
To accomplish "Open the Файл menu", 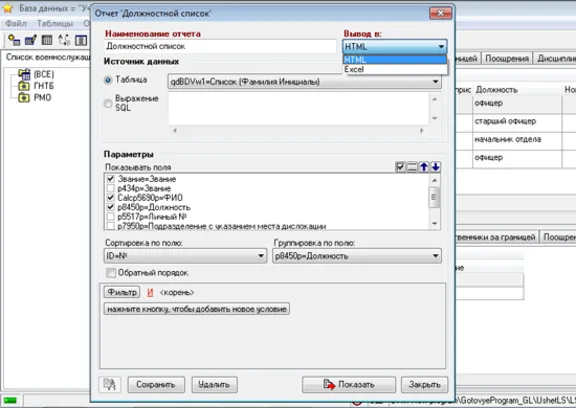I will (16, 24).
